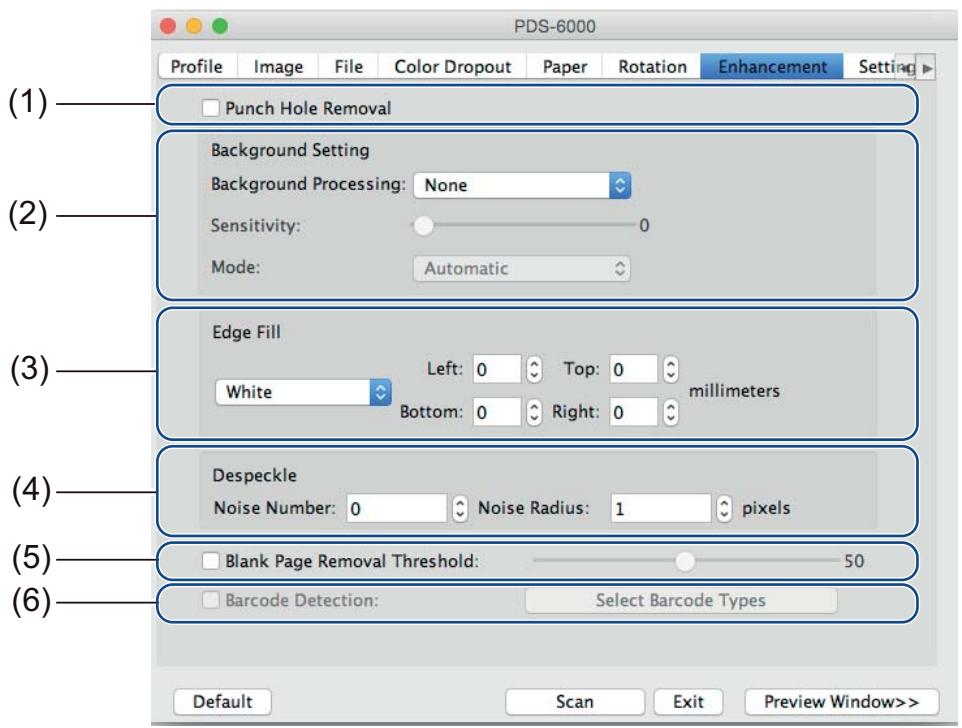962x728 pixels.
Task: Click the Top edge fill input field
Action: [634, 369]
